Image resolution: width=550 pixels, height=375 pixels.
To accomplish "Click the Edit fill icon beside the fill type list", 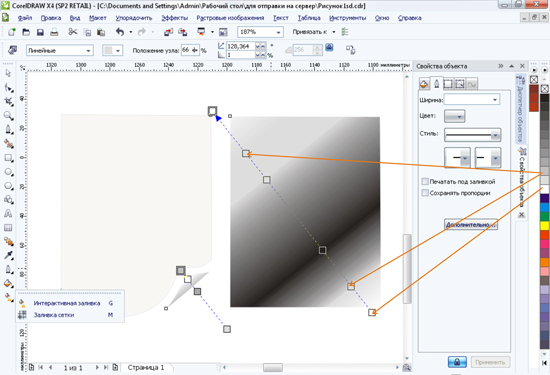I will (12, 50).
